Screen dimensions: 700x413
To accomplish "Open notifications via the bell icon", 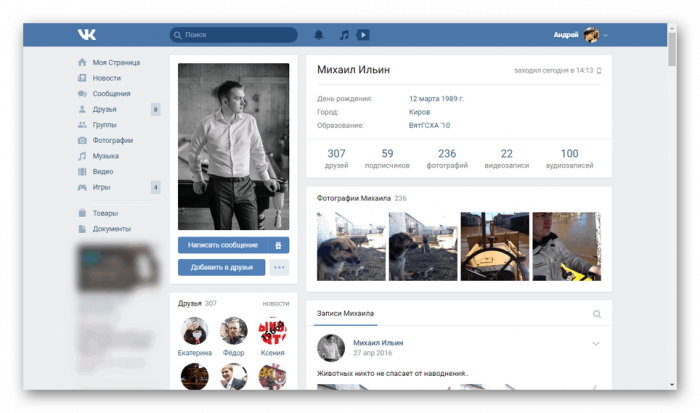I will [x=319, y=35].
